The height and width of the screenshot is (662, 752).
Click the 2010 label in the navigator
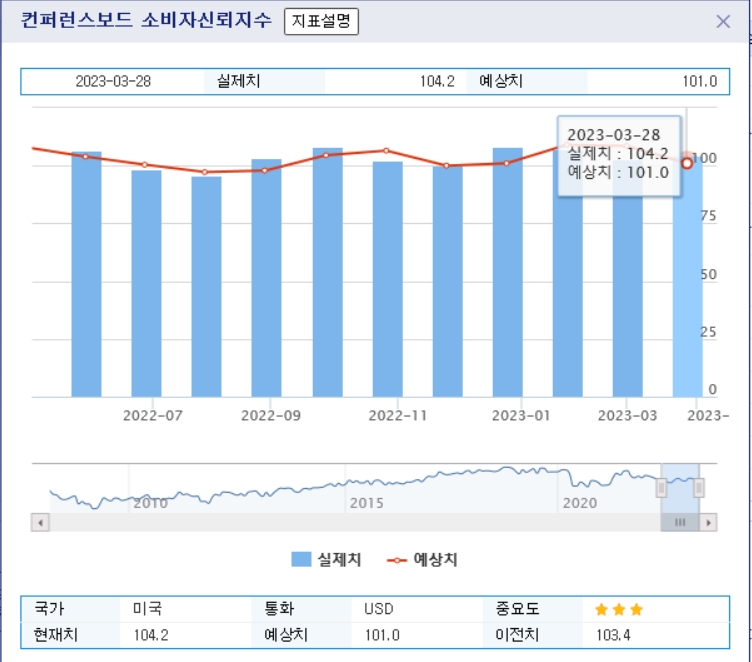tap(151, 503)
